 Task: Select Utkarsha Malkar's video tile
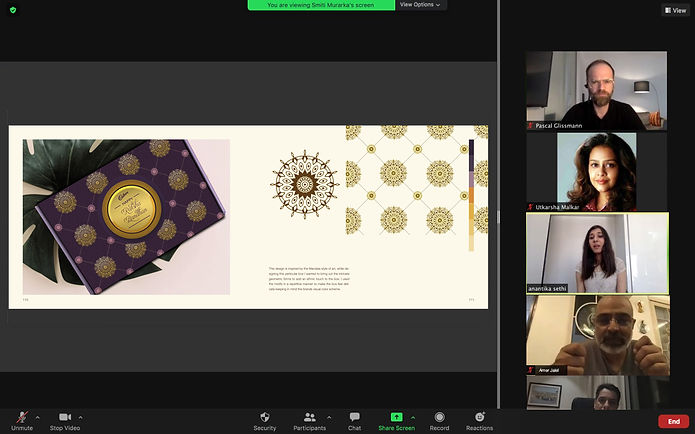tap(596, 172)
